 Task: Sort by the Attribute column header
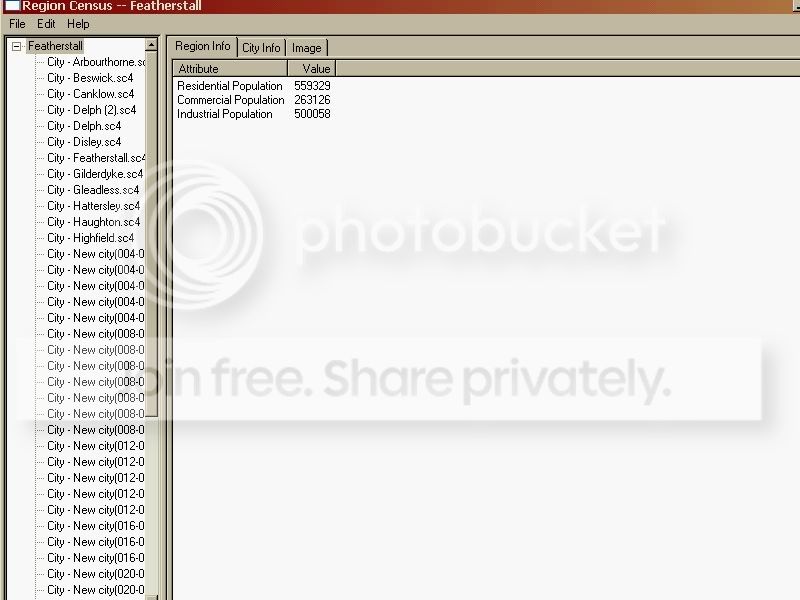(230, 68)
